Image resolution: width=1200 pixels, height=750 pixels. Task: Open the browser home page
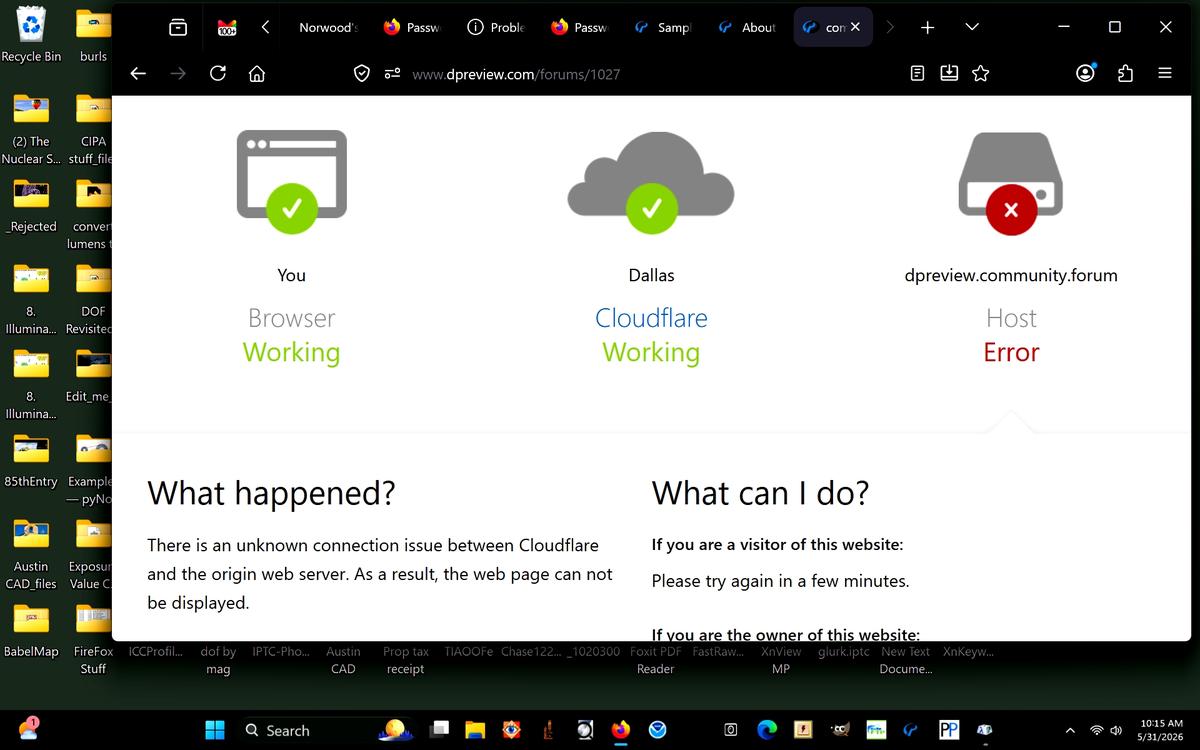click(x=256, y=73)
